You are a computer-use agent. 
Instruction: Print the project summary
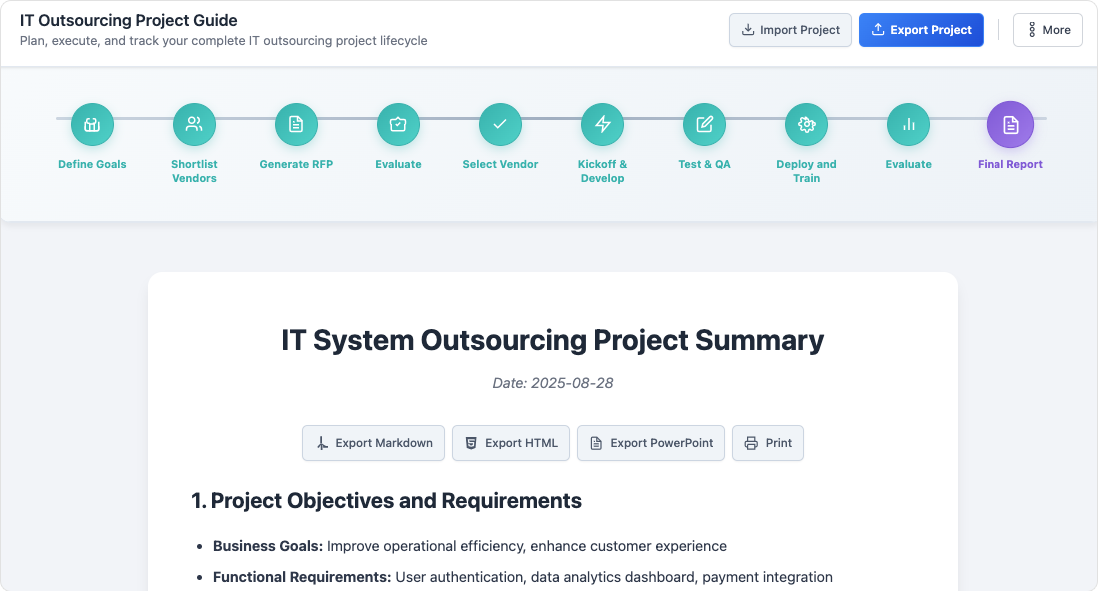click(768, 443)
